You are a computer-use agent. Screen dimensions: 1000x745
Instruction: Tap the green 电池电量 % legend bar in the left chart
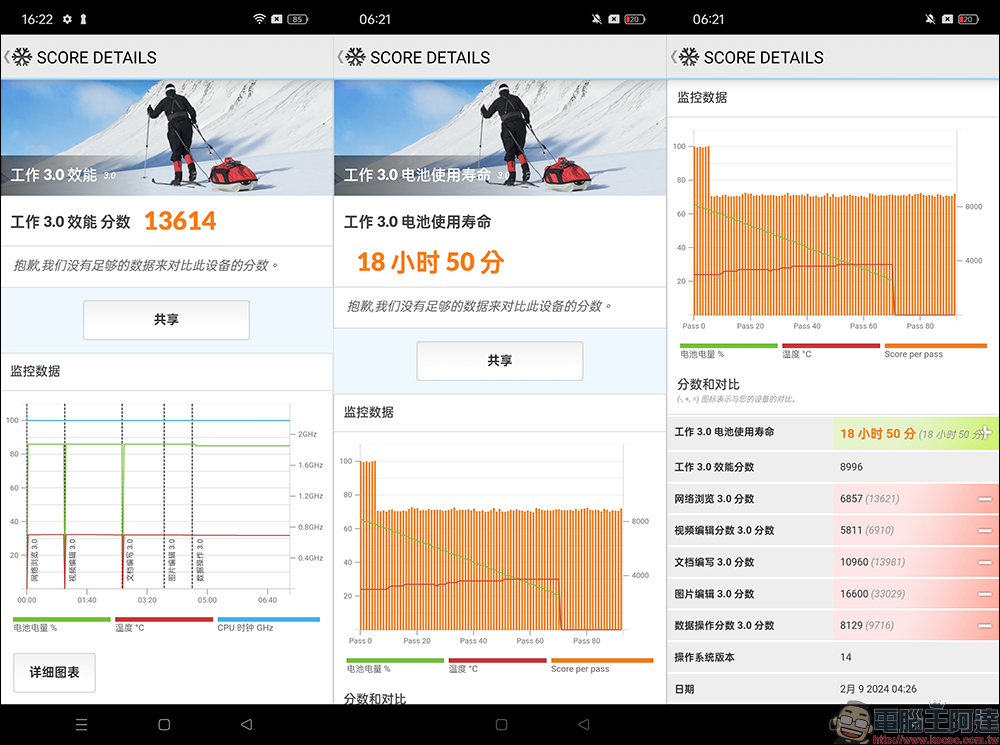pos(62,619)
